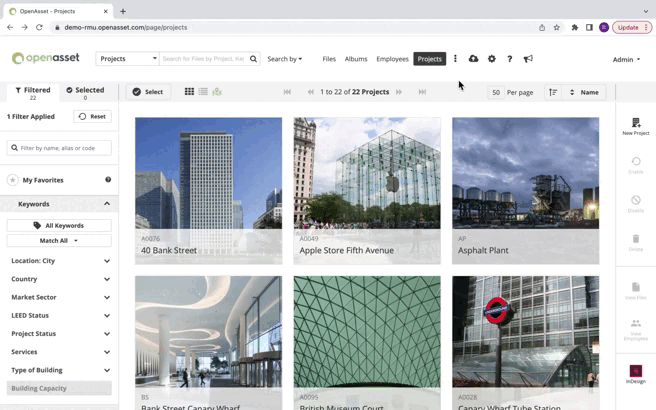This screenshot has width=656, height=410.
Task: Open the three-dot more menu in the navbar
Action: click(x=455, y=59)
